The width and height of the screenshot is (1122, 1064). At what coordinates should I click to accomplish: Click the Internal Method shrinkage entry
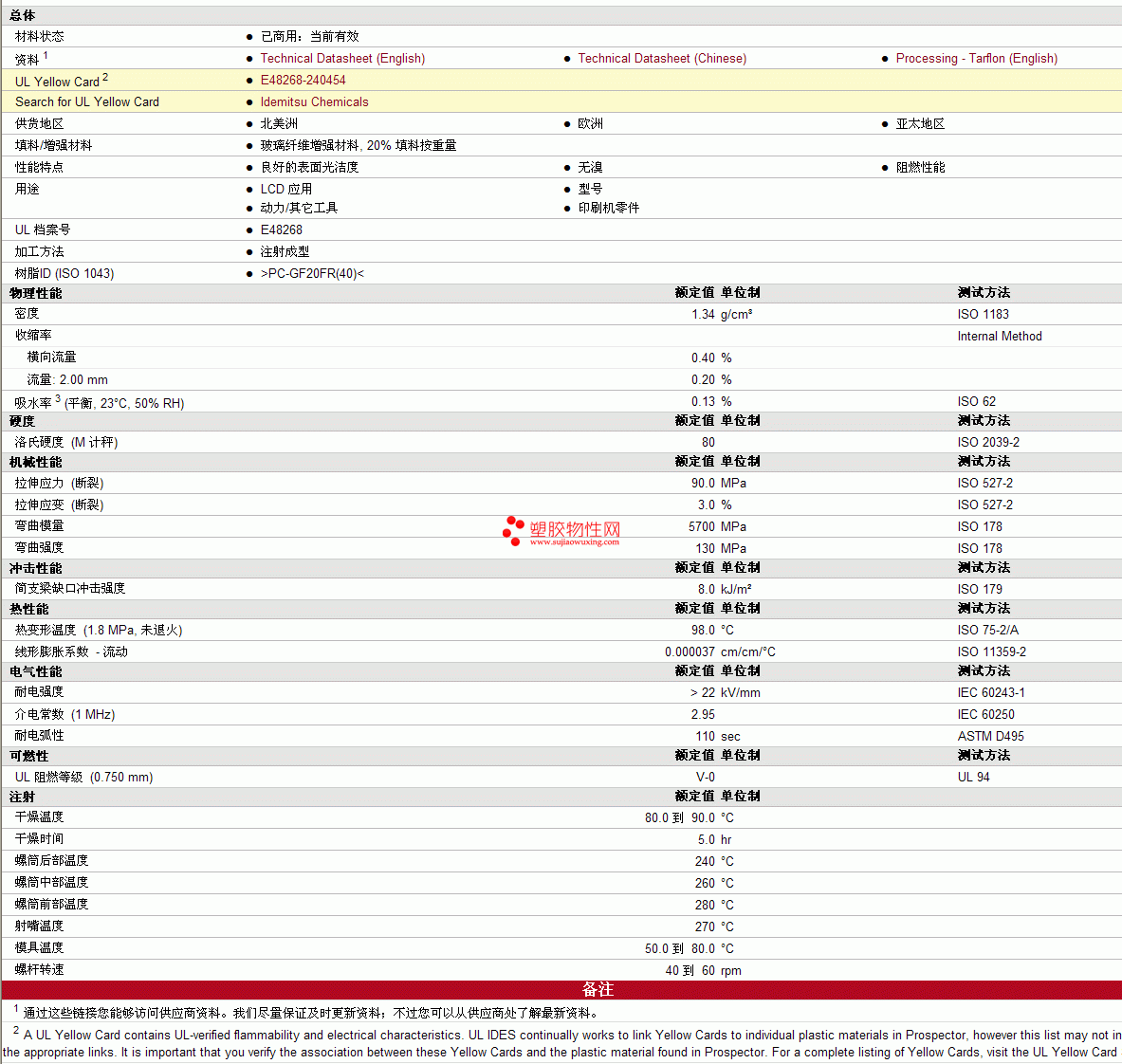tap(999, 337)
